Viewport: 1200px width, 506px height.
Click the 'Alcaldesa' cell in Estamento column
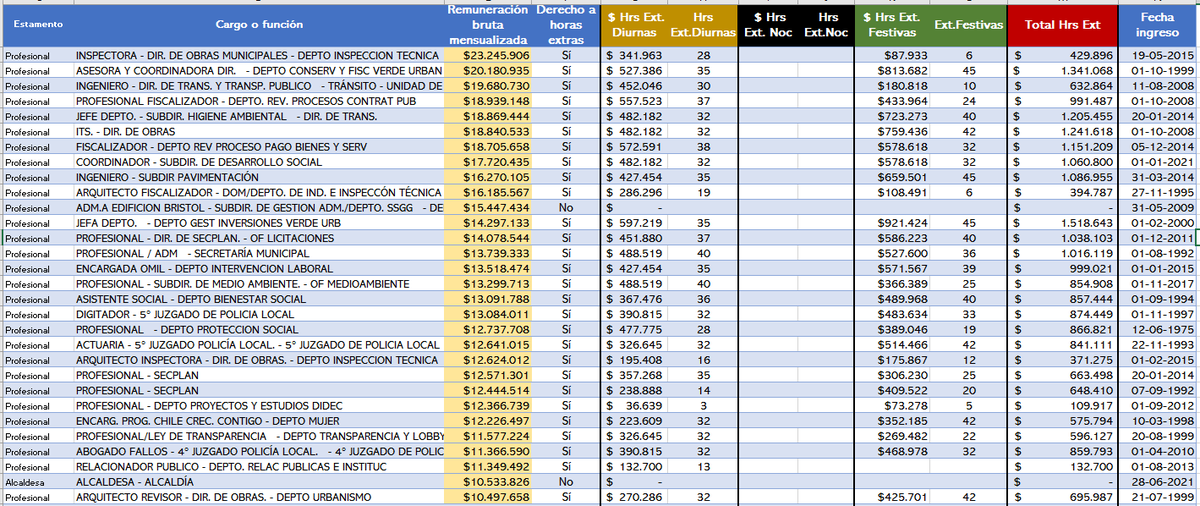pos(37,482)
